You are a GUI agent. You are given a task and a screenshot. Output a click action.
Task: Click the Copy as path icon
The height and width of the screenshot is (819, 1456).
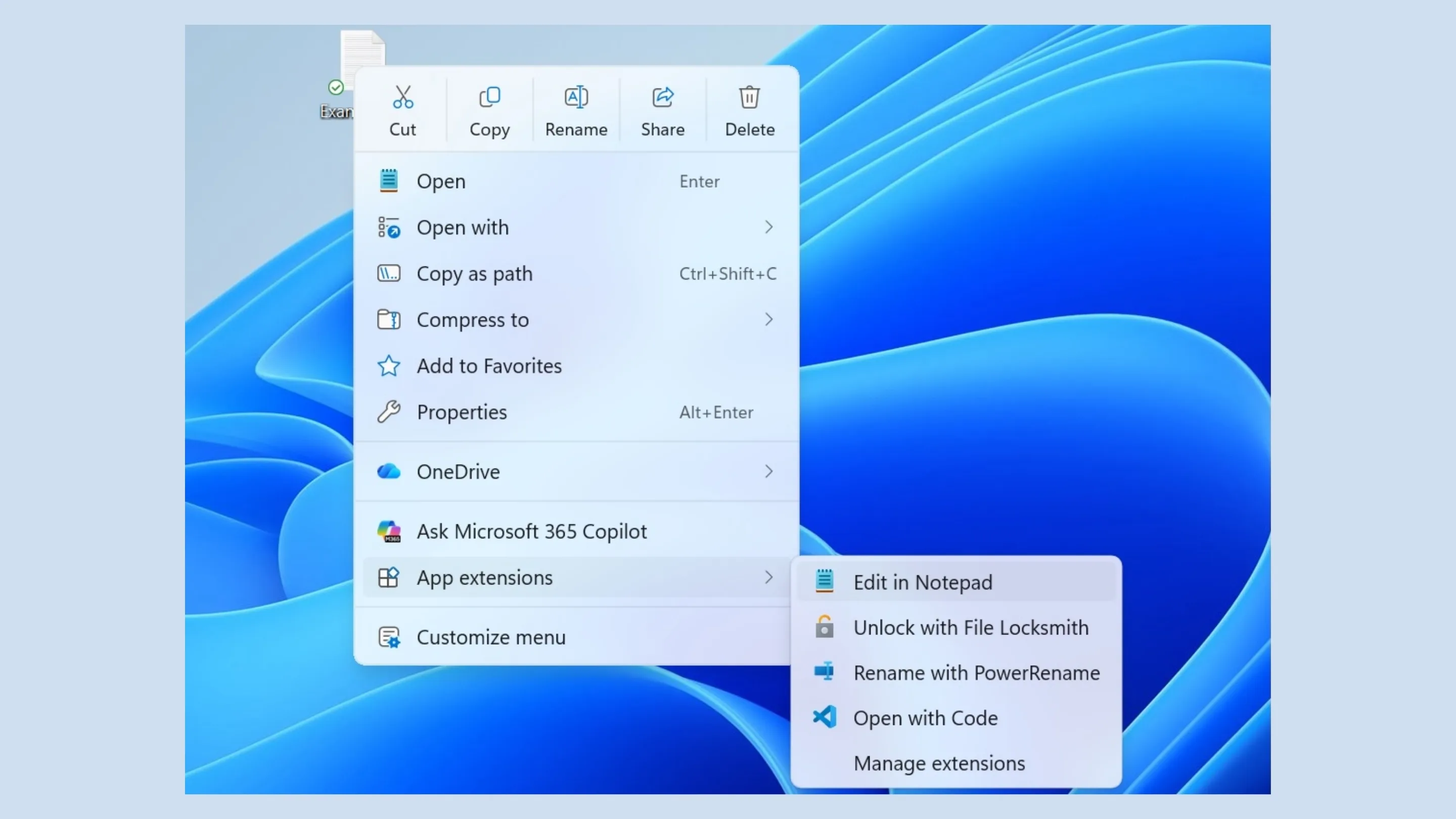[x=389, y=274]
